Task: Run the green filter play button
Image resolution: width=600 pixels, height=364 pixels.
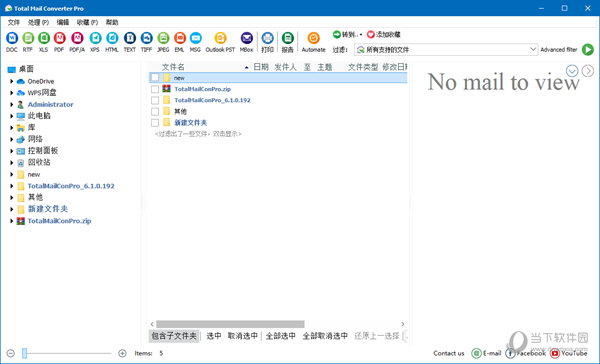Action: tap(588, 49)
